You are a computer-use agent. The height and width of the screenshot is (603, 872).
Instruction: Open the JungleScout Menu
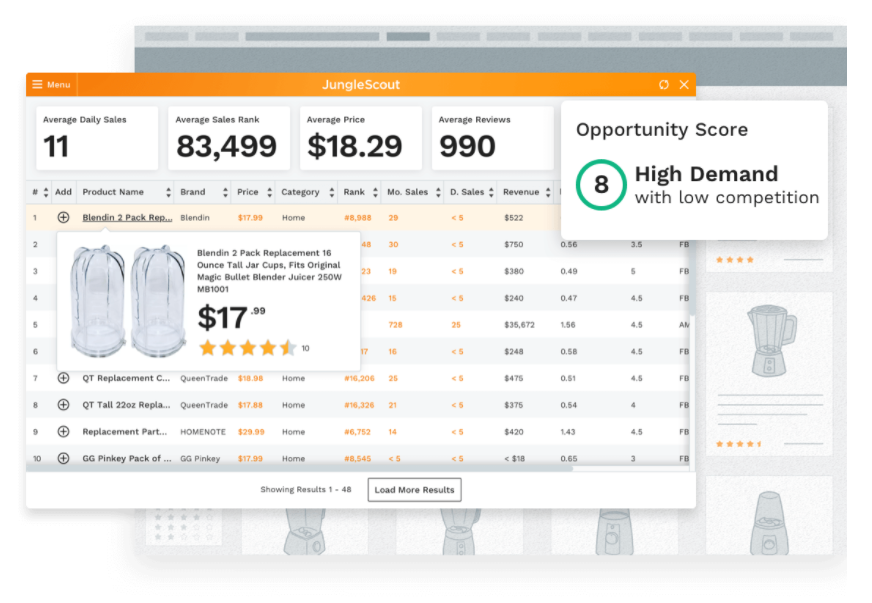point(51,85)
